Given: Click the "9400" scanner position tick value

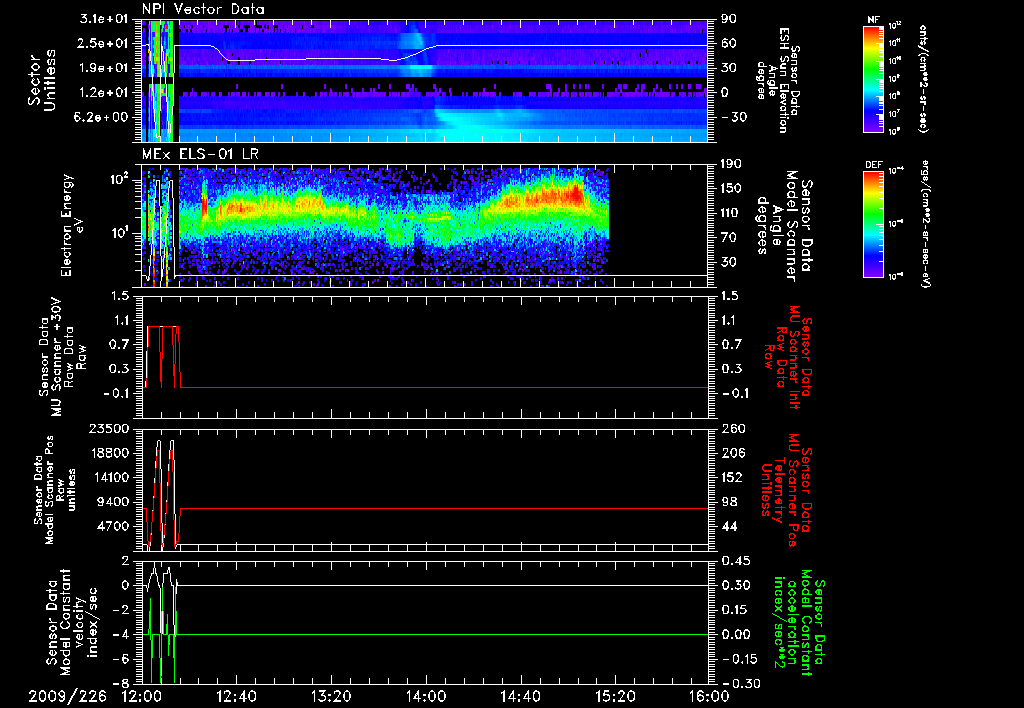Looking at the screenshot, I should click(x=114, y=502).
